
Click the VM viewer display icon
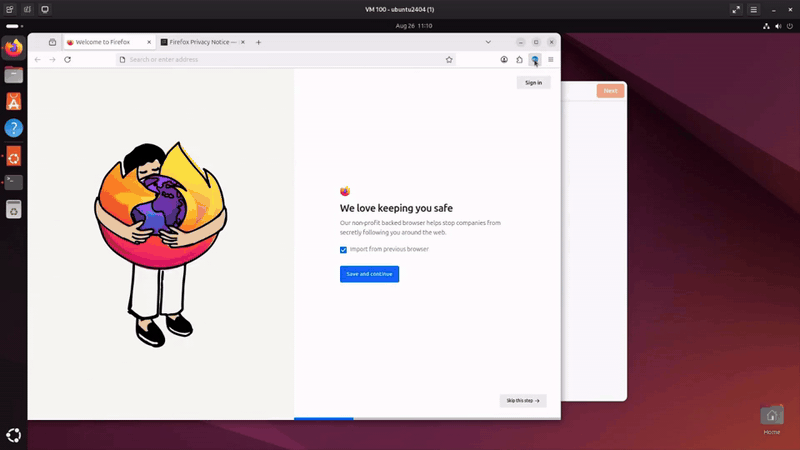pyautogui.click(x=45, y=10)
